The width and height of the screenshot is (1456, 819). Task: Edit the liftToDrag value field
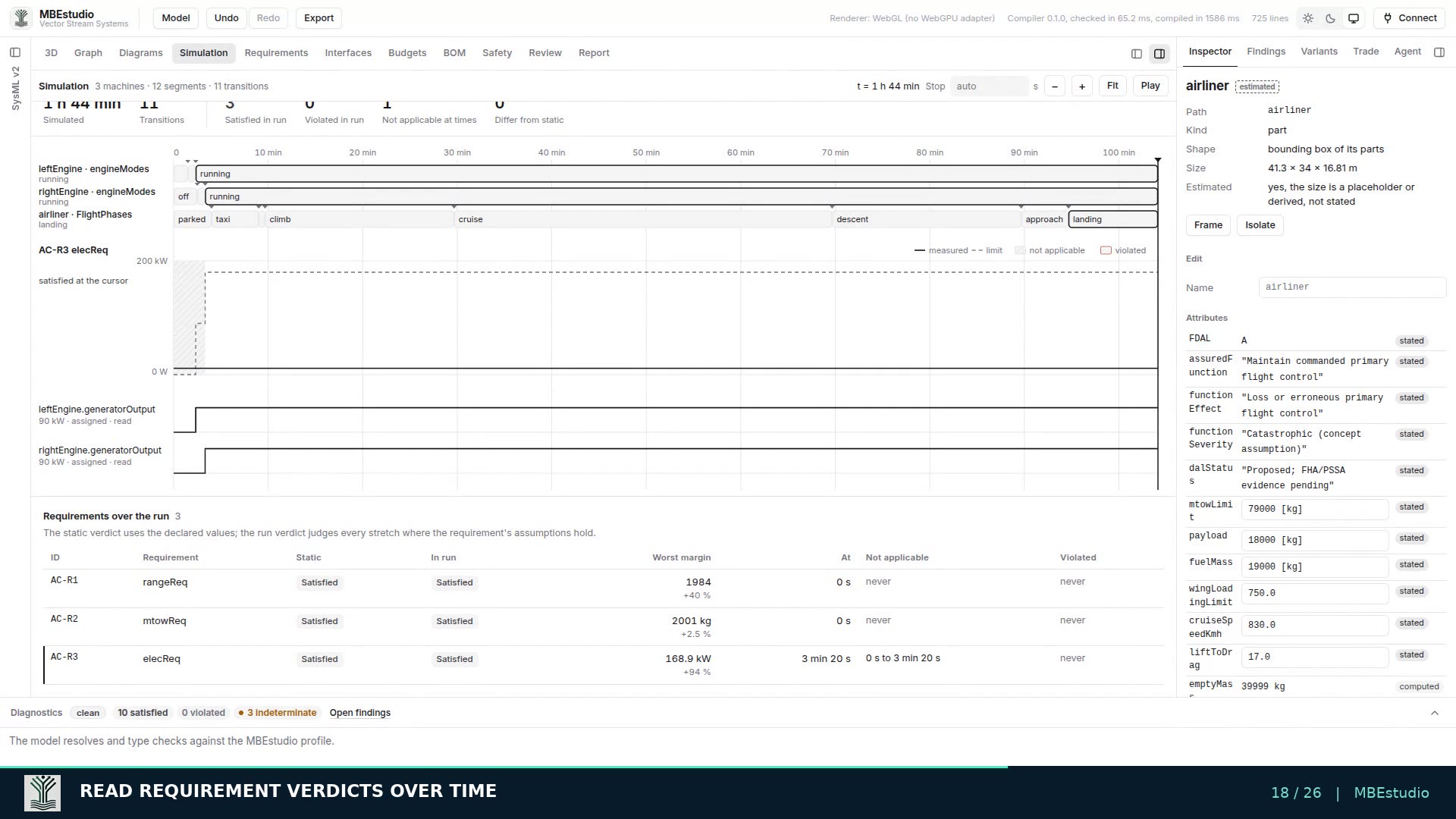tap(1314, 657)
